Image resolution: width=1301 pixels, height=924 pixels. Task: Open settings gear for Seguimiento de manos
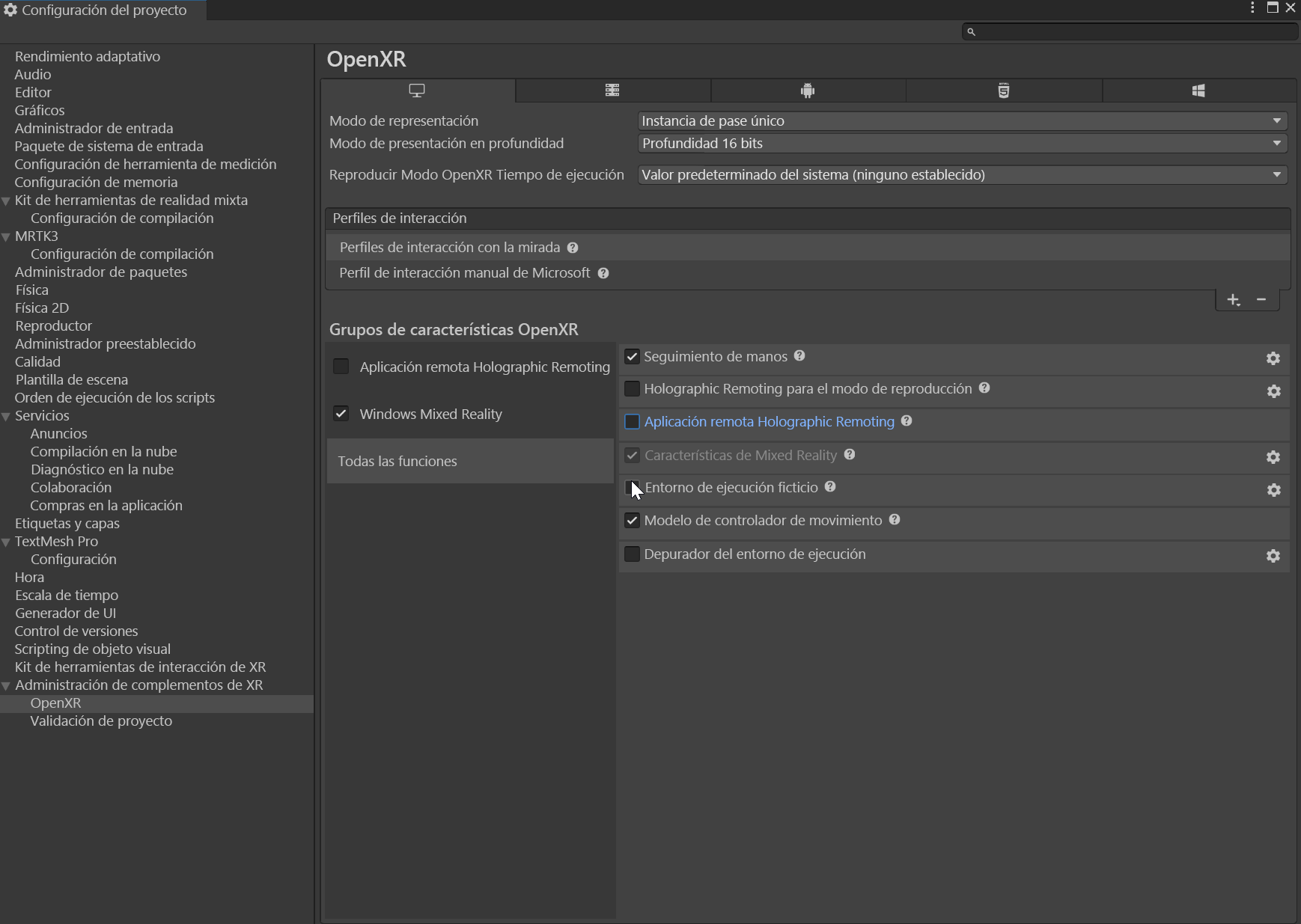[1273, 358]
